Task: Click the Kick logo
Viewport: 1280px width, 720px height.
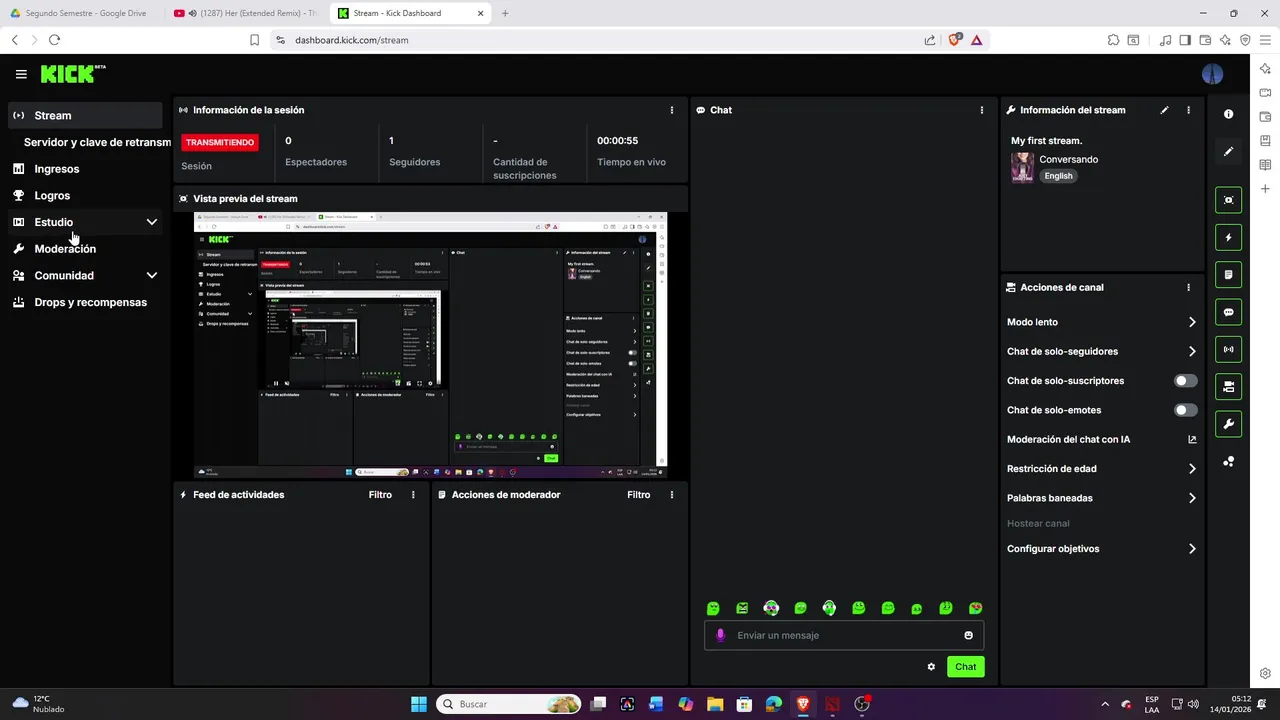Action: pos(72,74)
